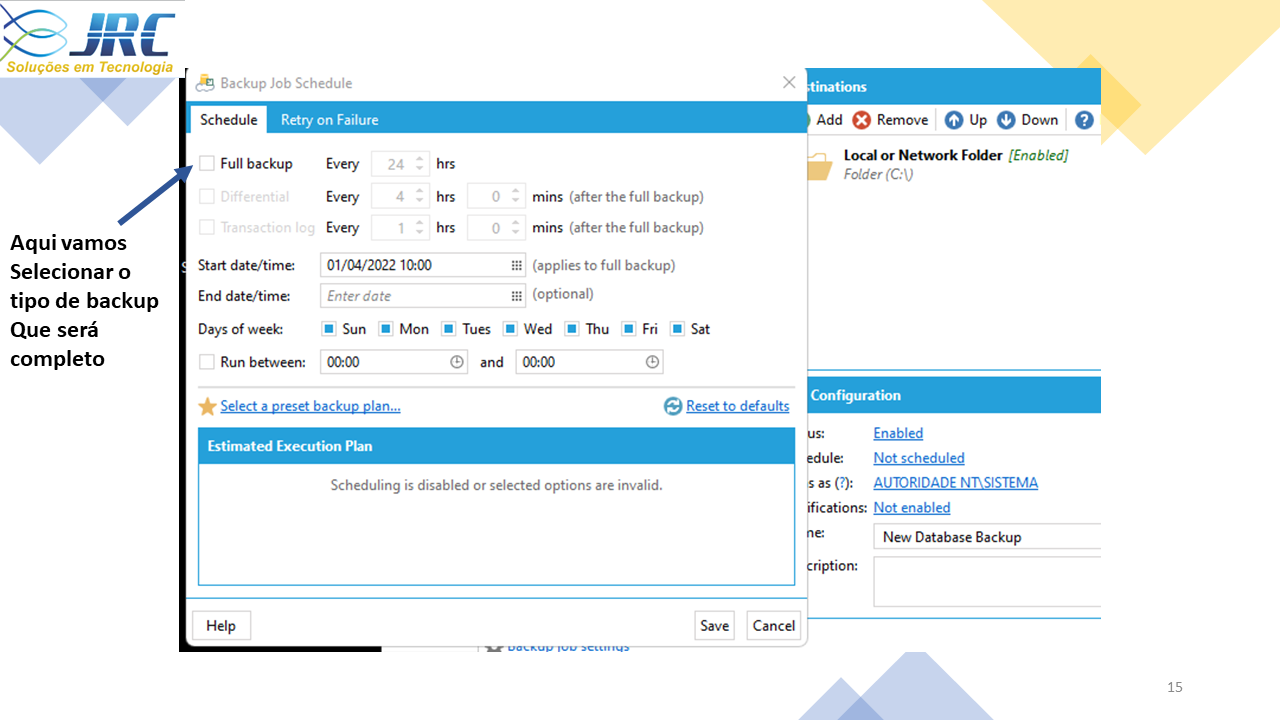The width and height of the screenshot is (1280, 720).
Task: Open the Retry on Failure tab
Action: click(x=329, y=119)
